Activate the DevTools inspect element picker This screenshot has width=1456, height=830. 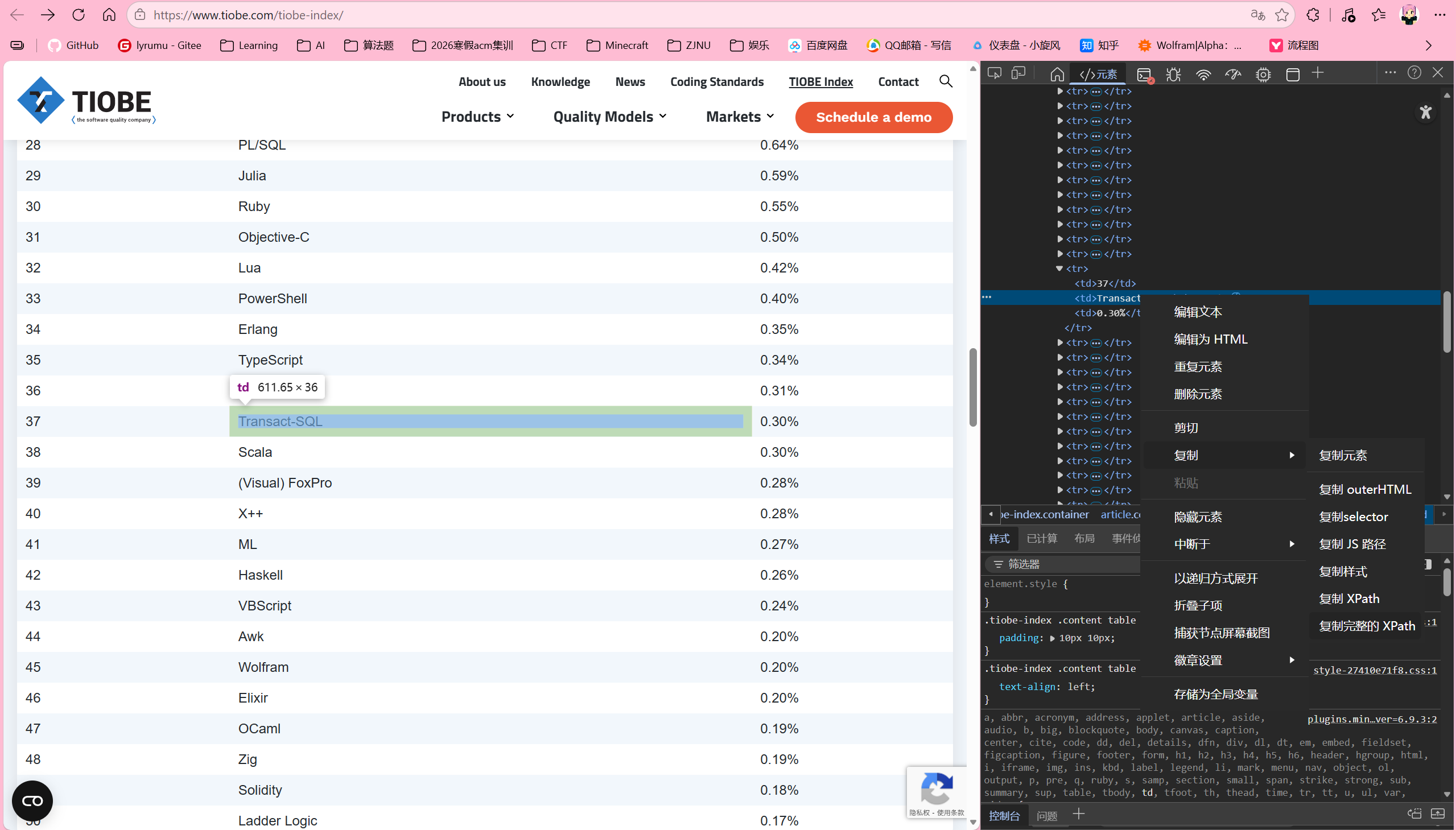point(994,73)
